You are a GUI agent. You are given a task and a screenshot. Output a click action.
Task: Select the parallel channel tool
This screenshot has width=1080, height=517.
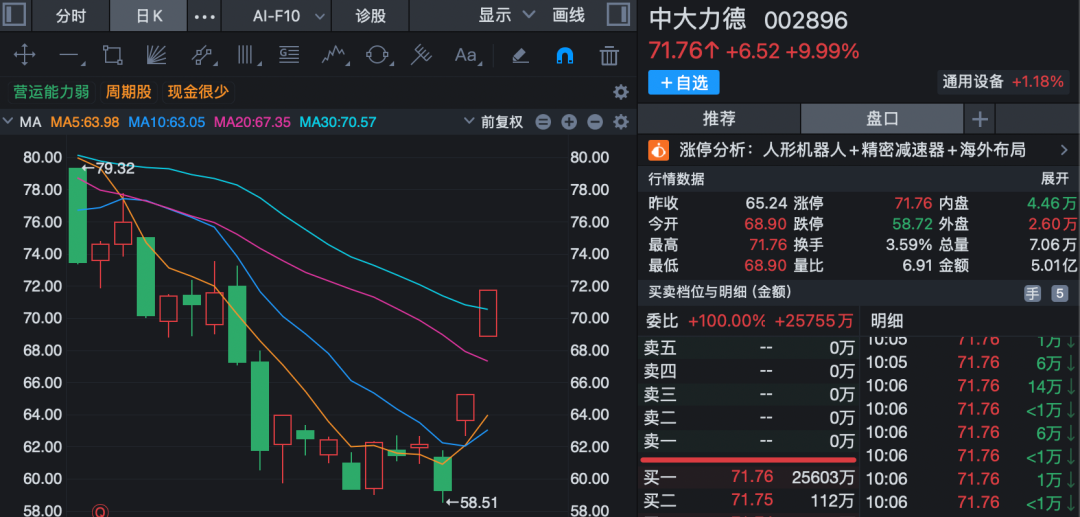point(202,55)
